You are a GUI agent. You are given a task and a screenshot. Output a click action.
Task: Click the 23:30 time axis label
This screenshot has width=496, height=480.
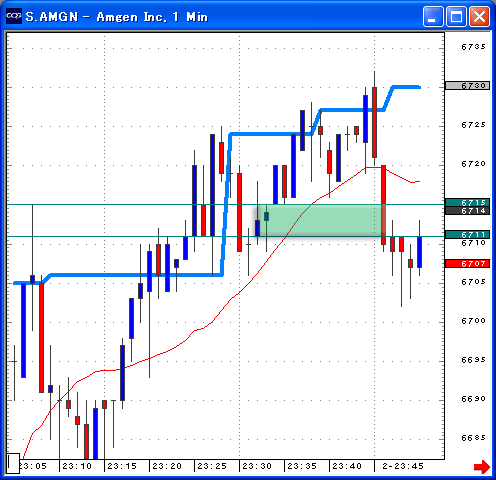click(257, 466)
